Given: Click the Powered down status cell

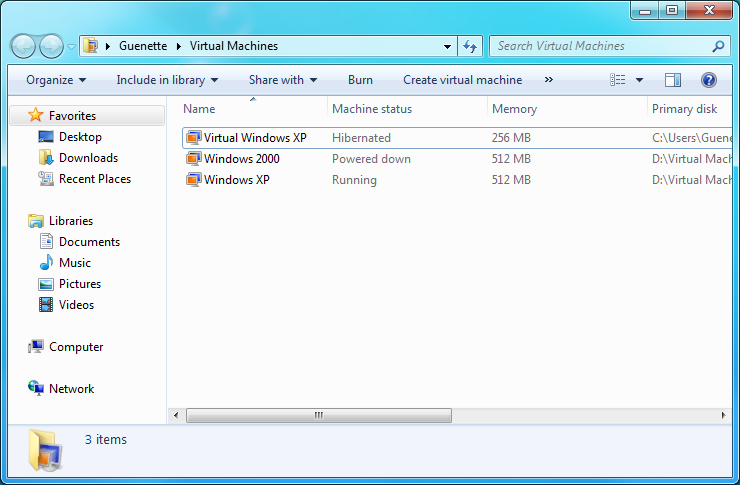Looking at the screenshot, I should [371, 159].
